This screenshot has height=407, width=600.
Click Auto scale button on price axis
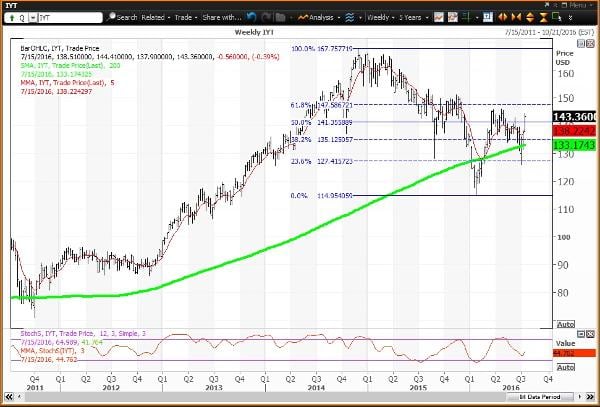point(566,324)
